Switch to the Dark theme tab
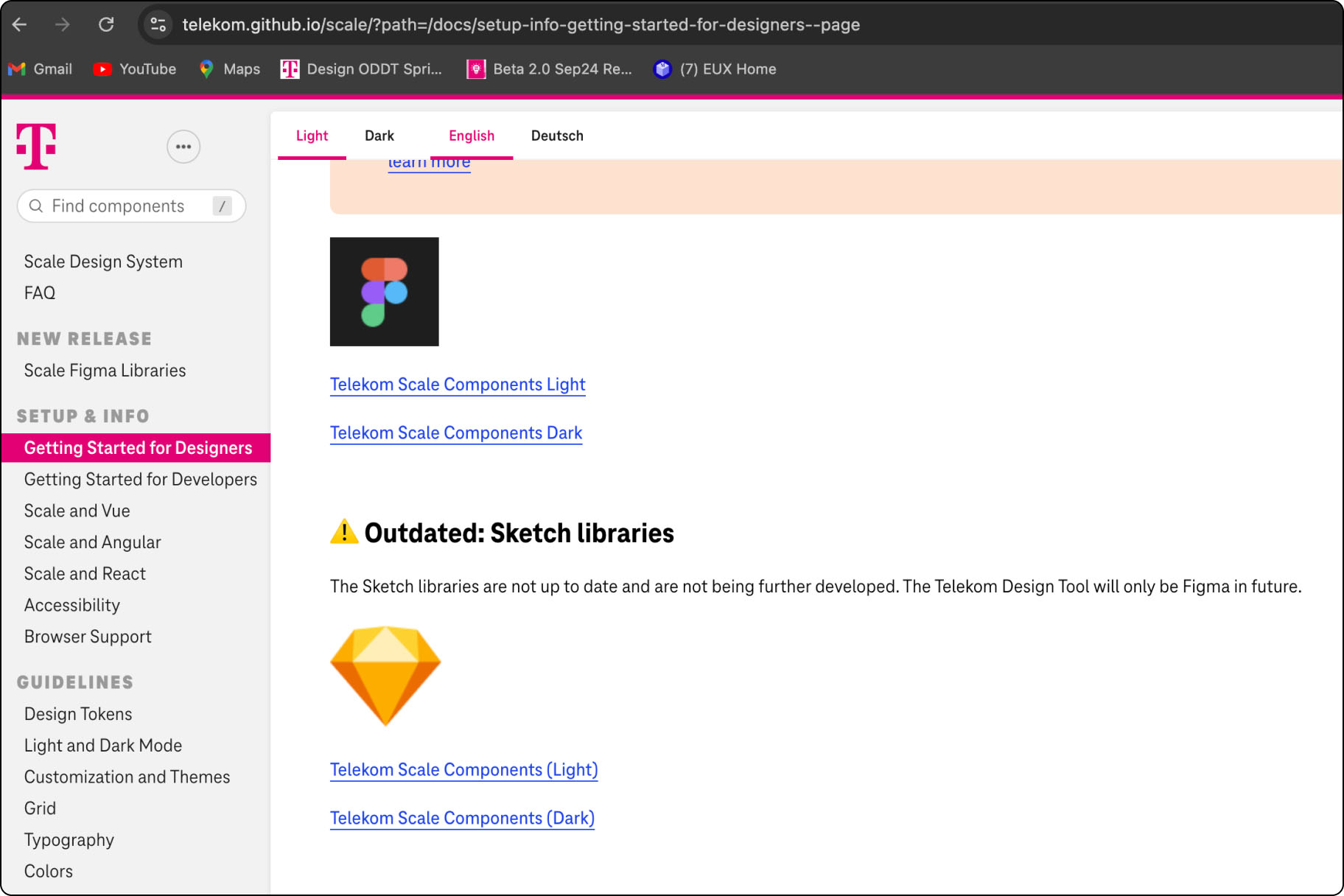1344x896 pixels. (x=379, y=136)
